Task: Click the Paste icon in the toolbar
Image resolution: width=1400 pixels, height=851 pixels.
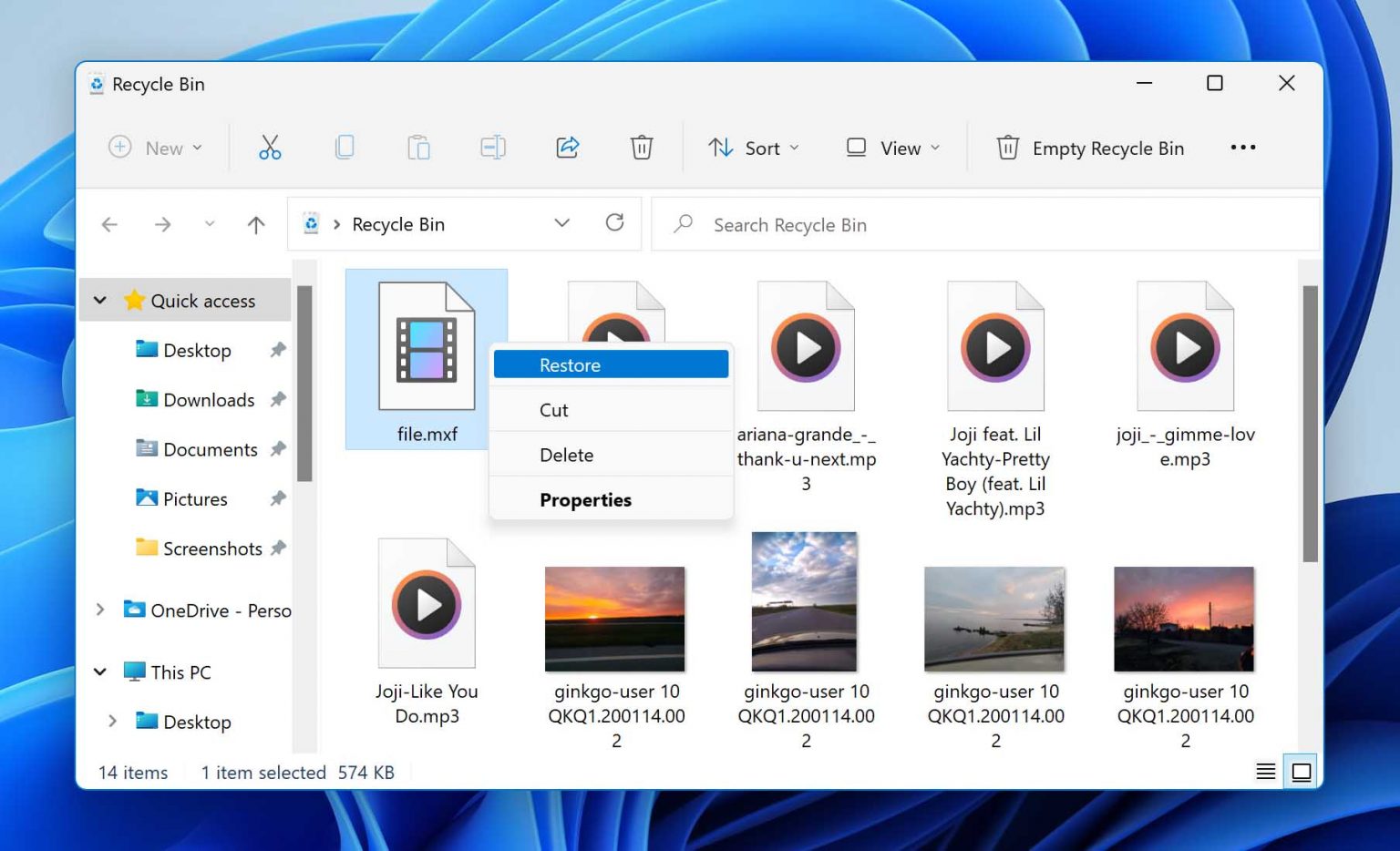Action: tap(418, 147)
